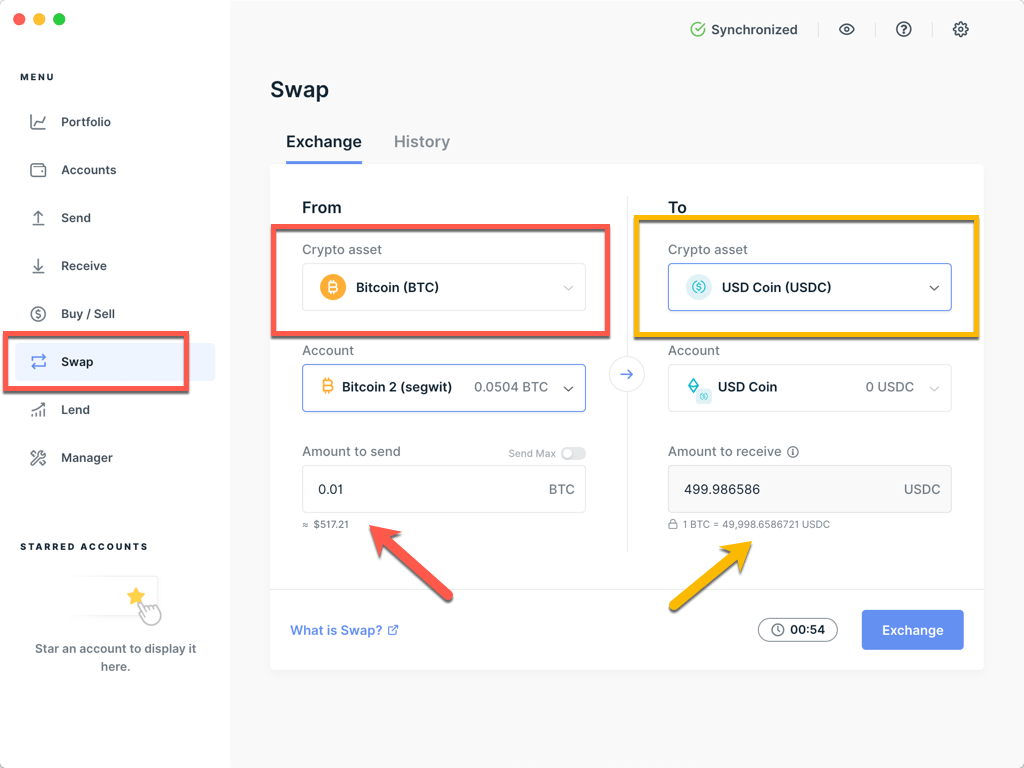Expand the USD Coin (USDC) asset dropdown

pos(809,287)
